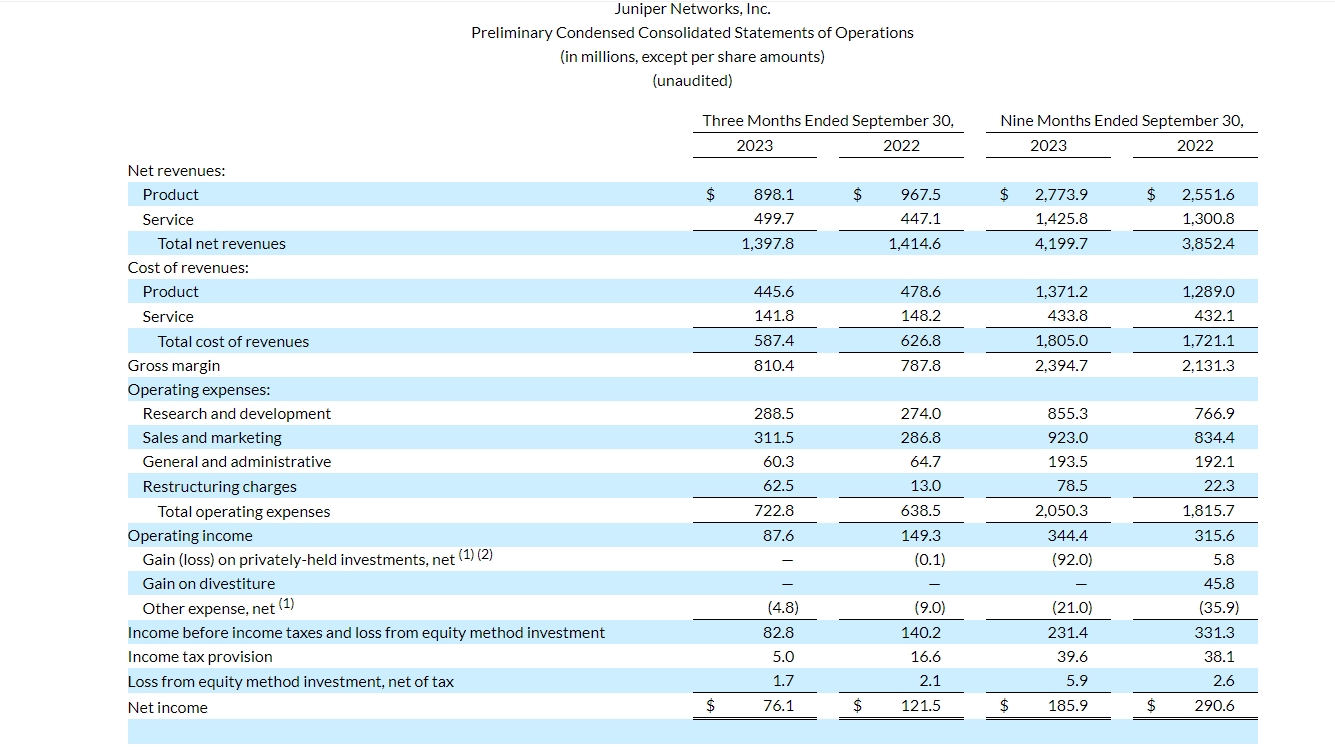The height and width of the screenshot is (750, 1335).
Task: Click the Total operating expenses label
Action: 243,512
